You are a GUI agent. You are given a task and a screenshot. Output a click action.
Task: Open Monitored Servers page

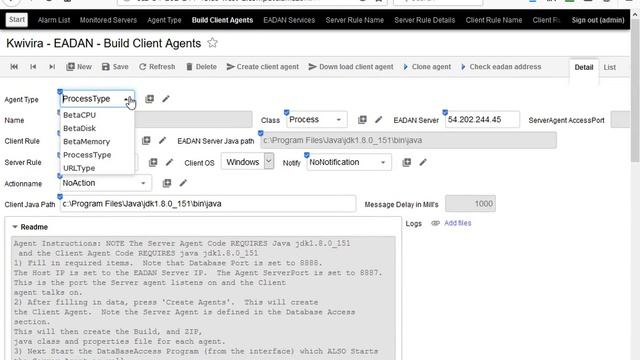click(x=108, y=20)
